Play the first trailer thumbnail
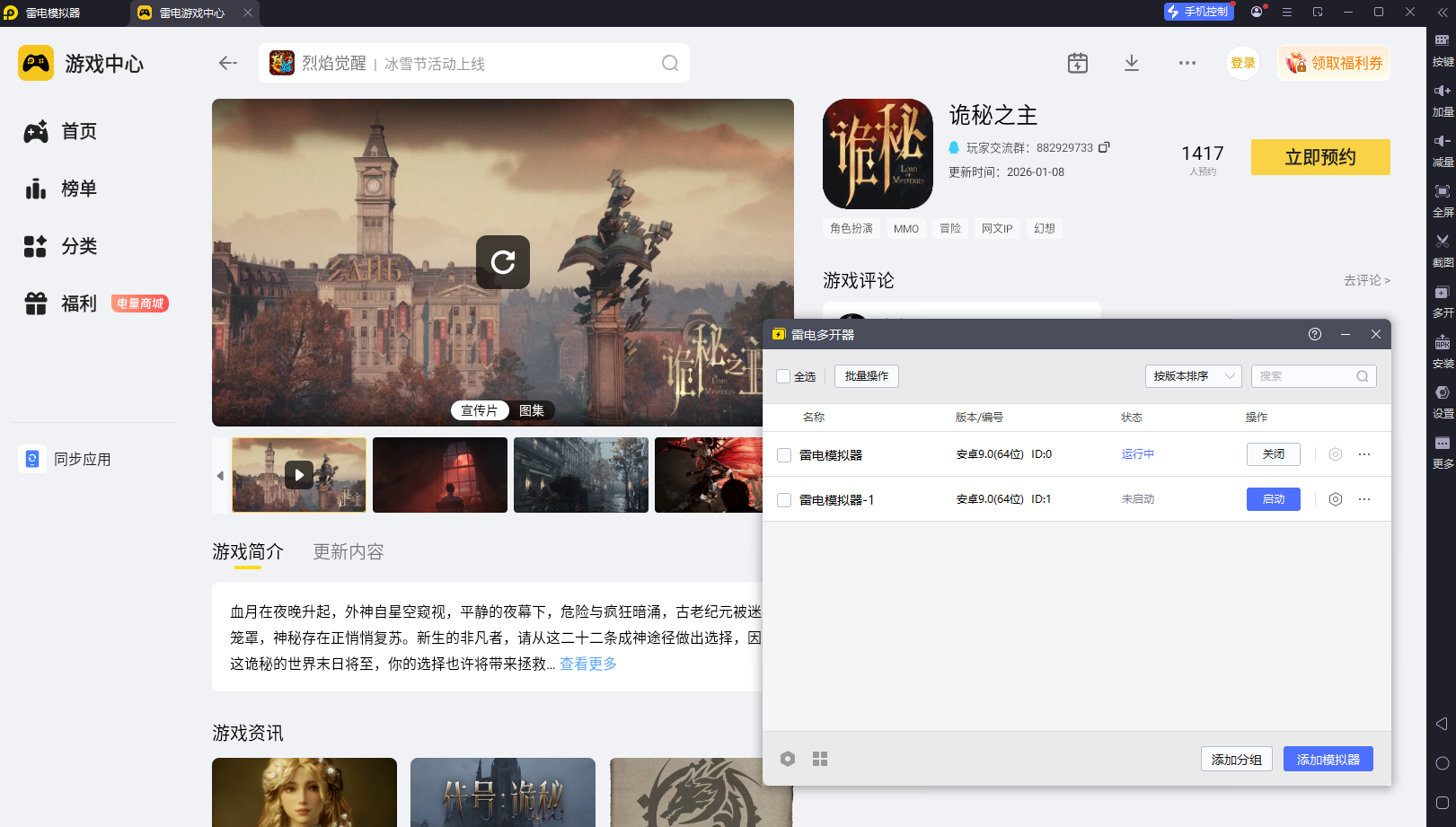This screenshot has height=827, width=1456. [x=299, y=475]
